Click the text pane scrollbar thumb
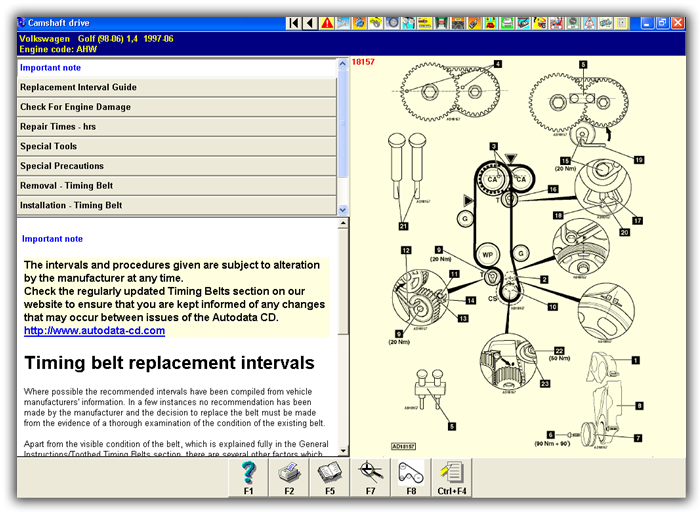 point(343,281)
